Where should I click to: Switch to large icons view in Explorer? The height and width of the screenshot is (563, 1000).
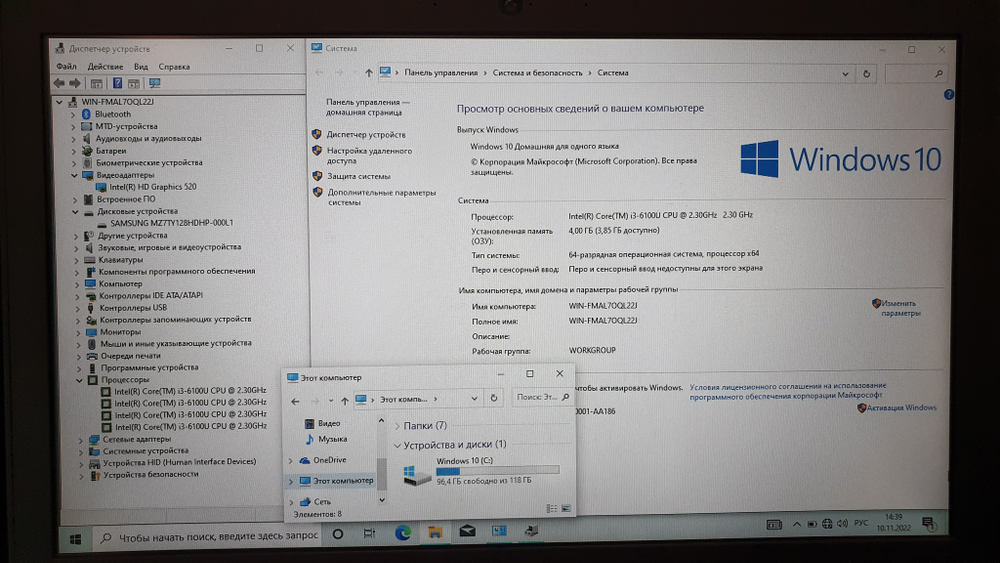(566, 508)
